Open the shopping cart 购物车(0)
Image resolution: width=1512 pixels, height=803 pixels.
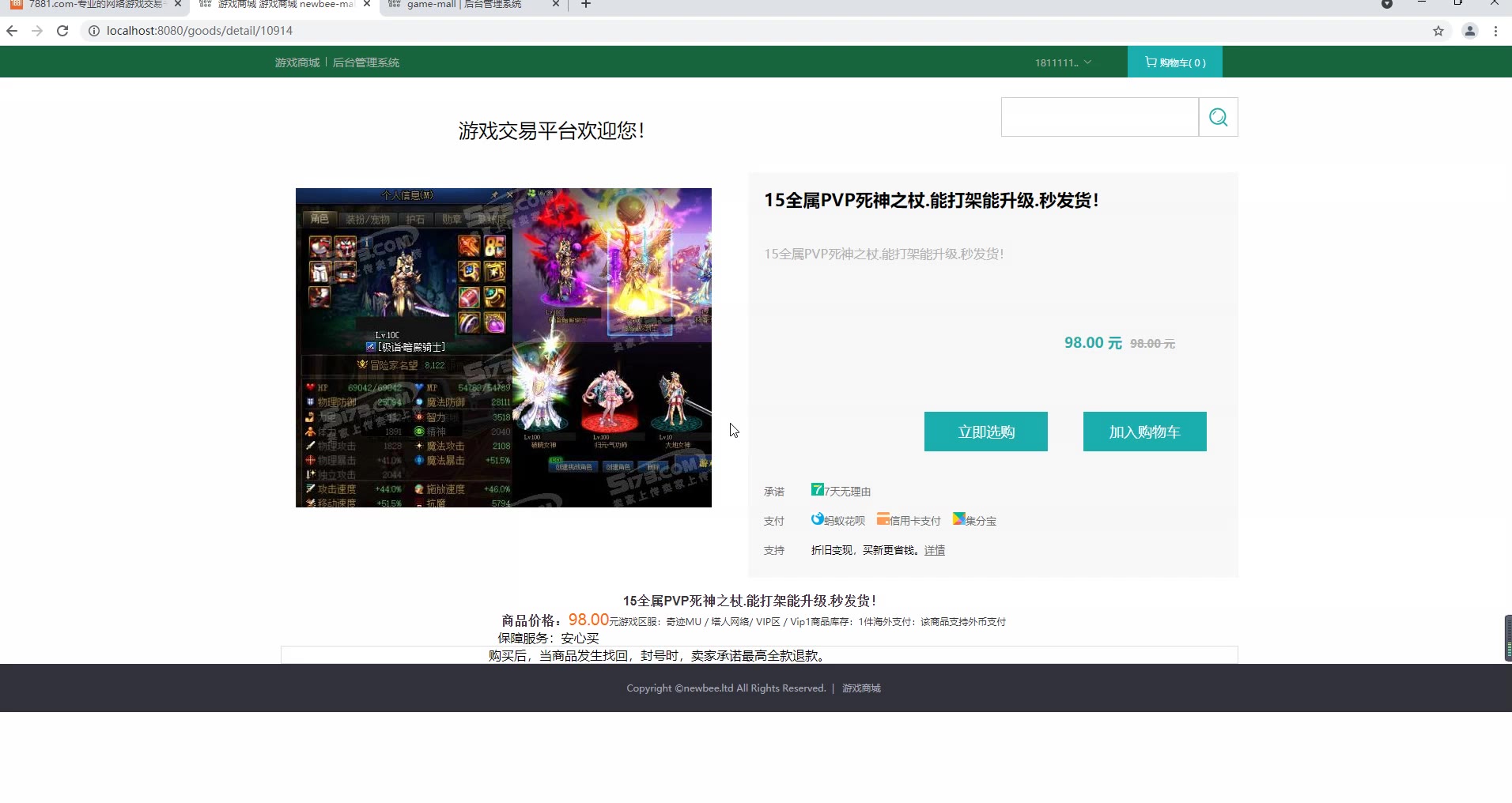point(1174,62)
